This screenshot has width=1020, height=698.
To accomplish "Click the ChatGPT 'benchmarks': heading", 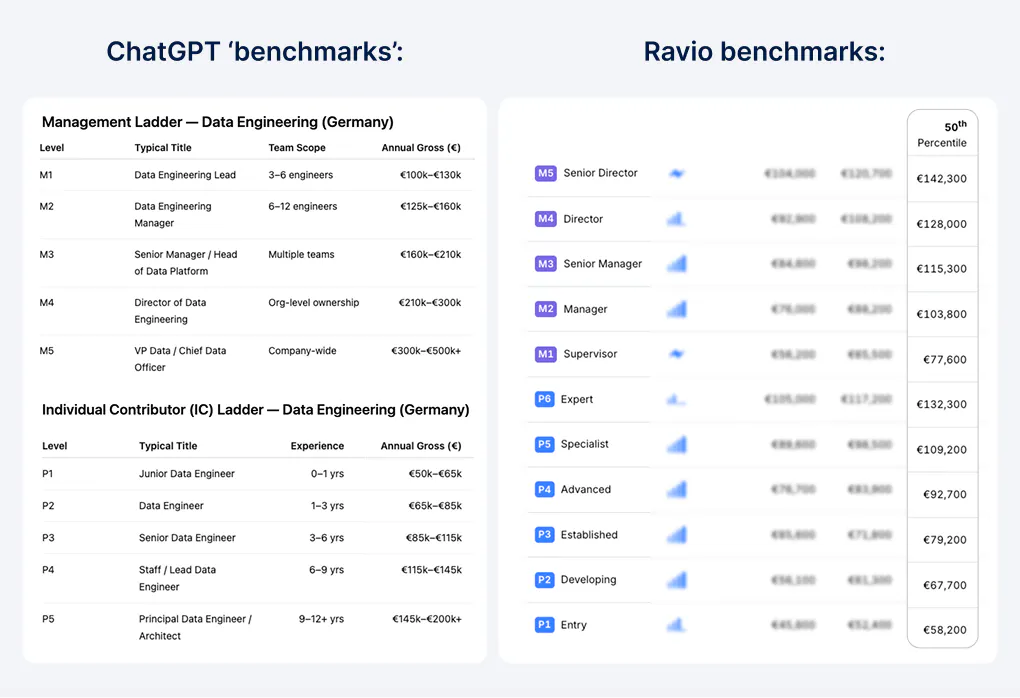I will click(255, 51).
